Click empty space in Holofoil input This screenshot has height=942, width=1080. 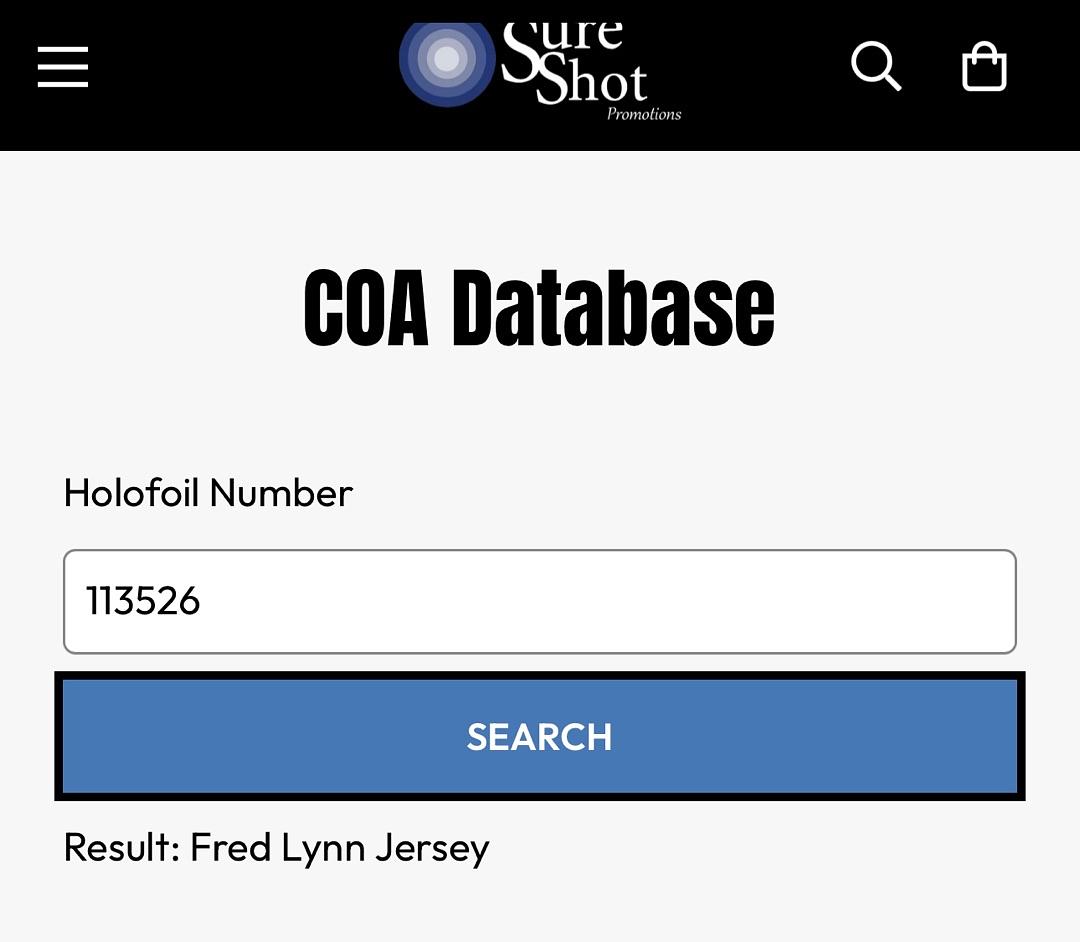pos(650,602)
